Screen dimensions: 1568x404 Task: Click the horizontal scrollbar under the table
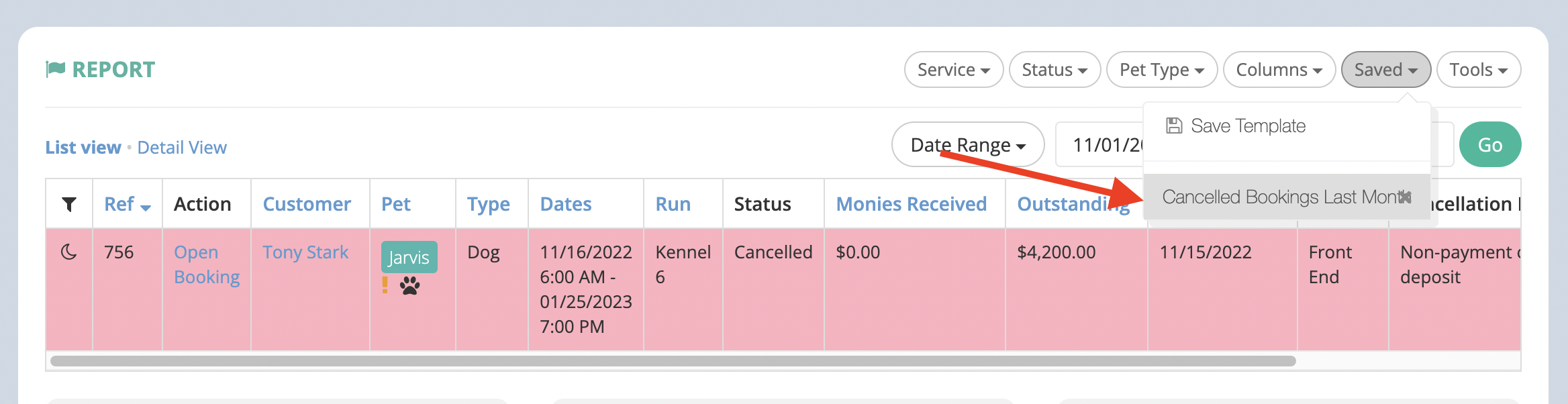click(673, 361)
